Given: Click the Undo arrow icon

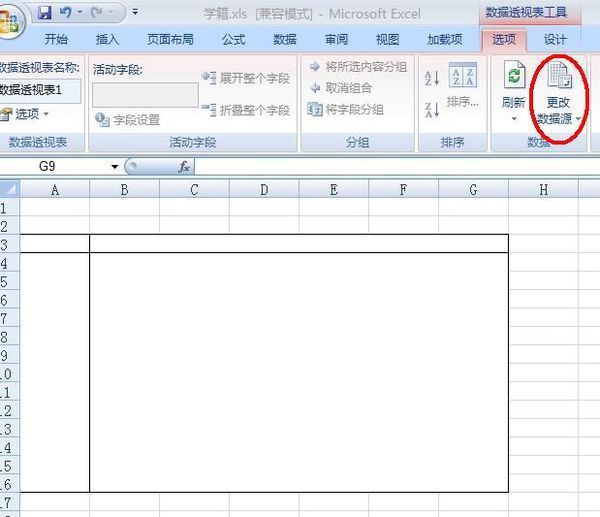Looking at the screenshot, I should click(x=65, y=13).
